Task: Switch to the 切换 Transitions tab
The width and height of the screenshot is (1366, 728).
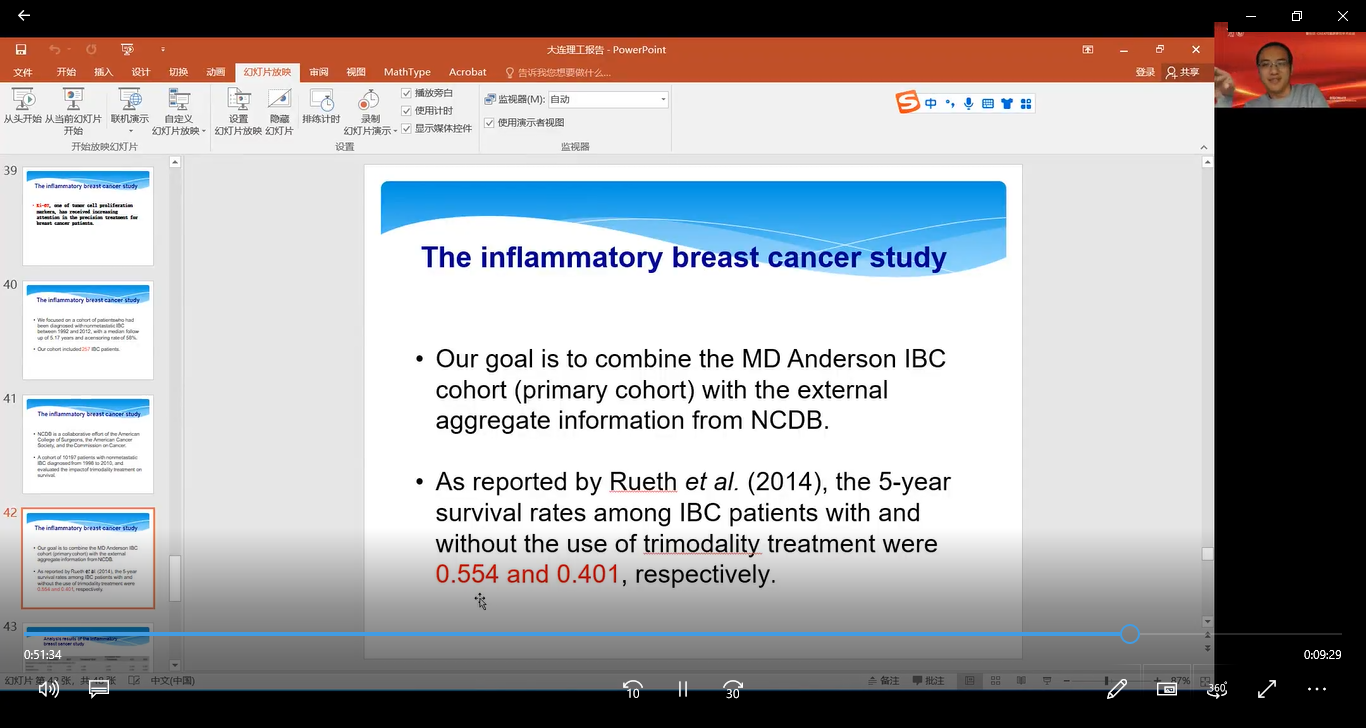Action: [178, 72]
